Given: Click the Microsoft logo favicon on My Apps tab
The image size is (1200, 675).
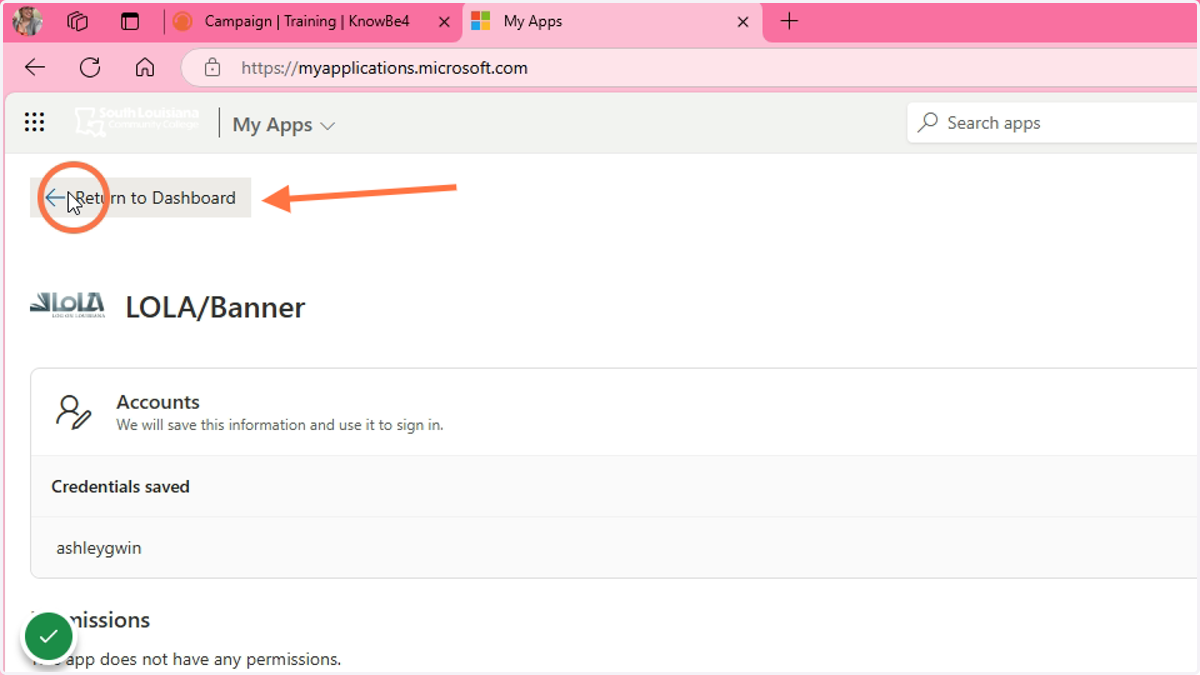Looking at the screenshot, I should 481,21.
